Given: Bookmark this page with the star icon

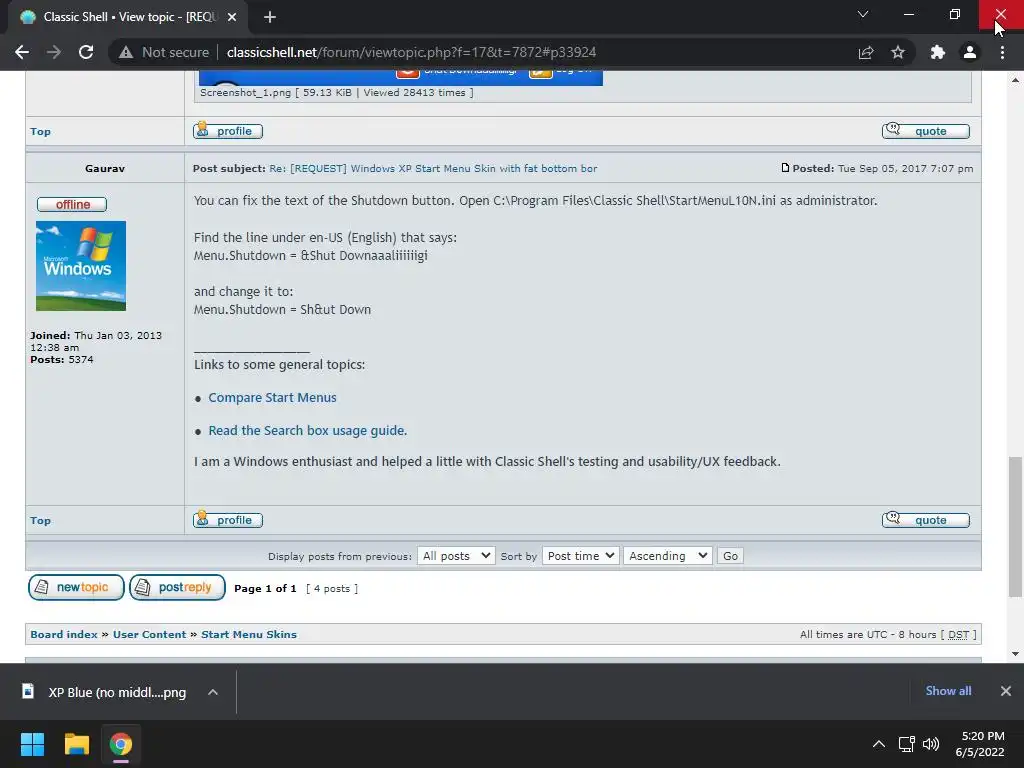Looking at the screenshot, I should point(898,52).
